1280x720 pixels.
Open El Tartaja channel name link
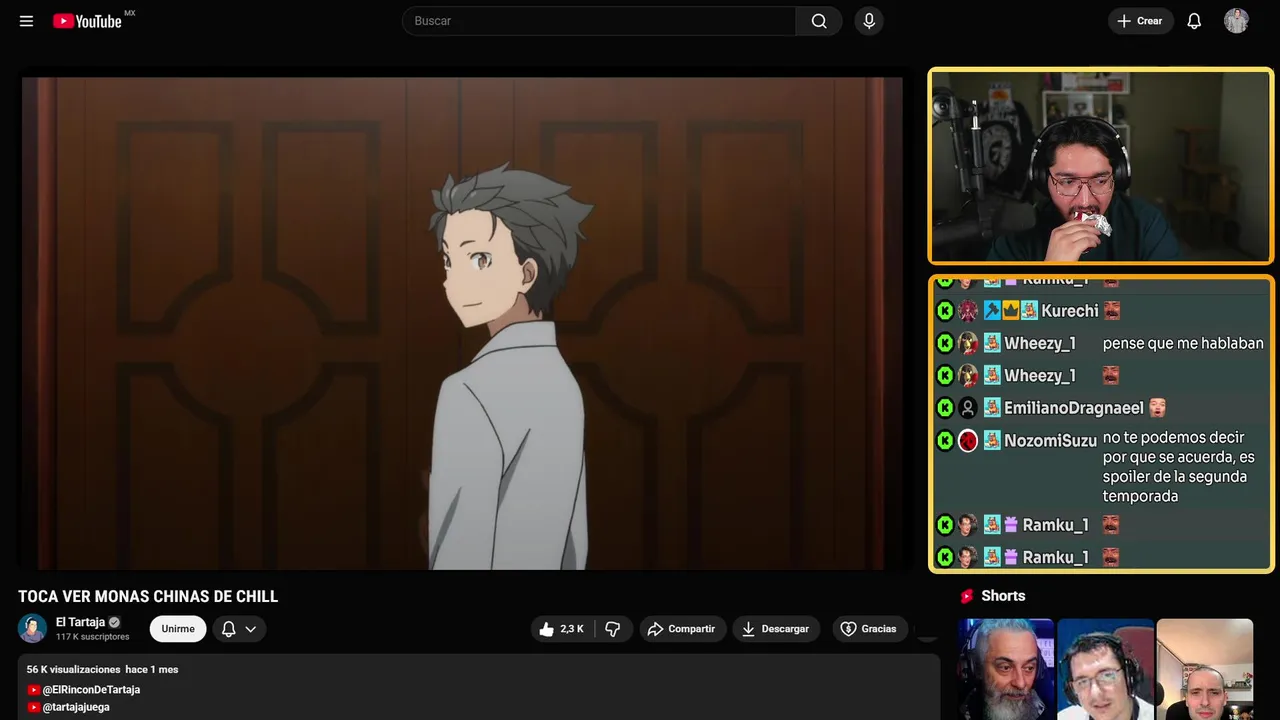[80, 622]
